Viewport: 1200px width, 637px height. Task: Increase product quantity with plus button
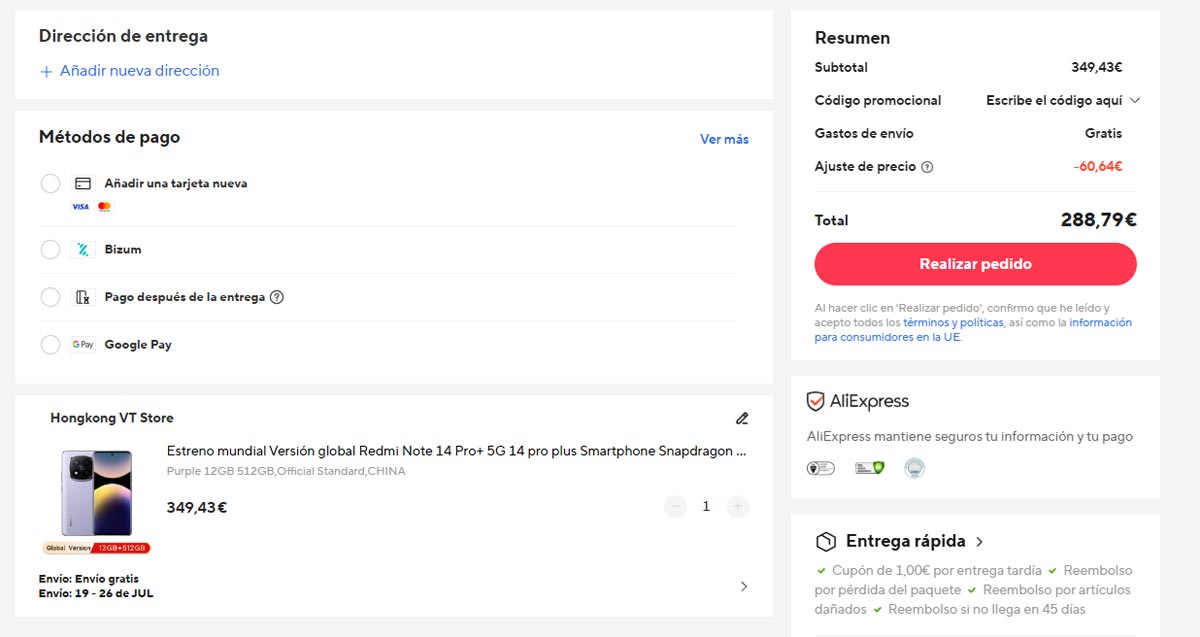click(x=737, y=507)
